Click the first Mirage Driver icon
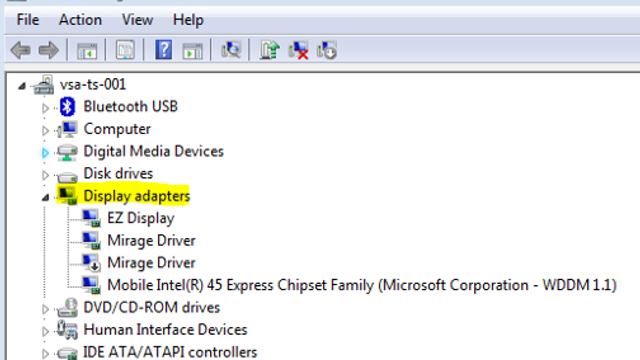Viewport: 640px width, 360px height. [x=91, y=240]
